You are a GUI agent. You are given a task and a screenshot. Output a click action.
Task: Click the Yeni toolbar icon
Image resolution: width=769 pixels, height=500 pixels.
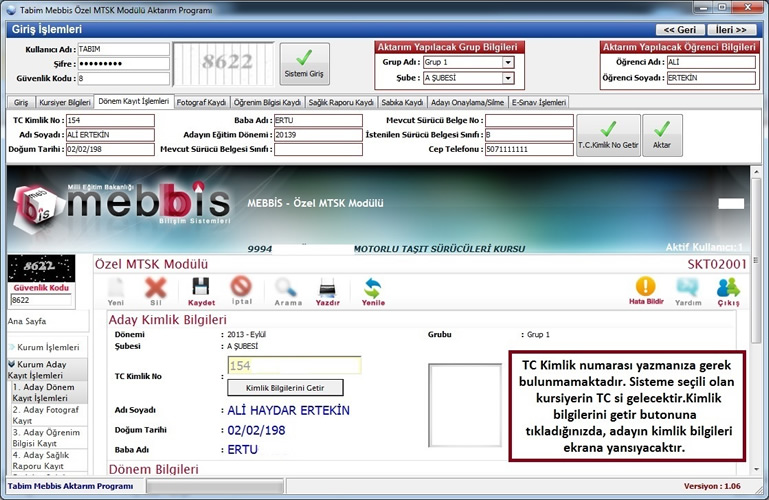pos(116,292)
